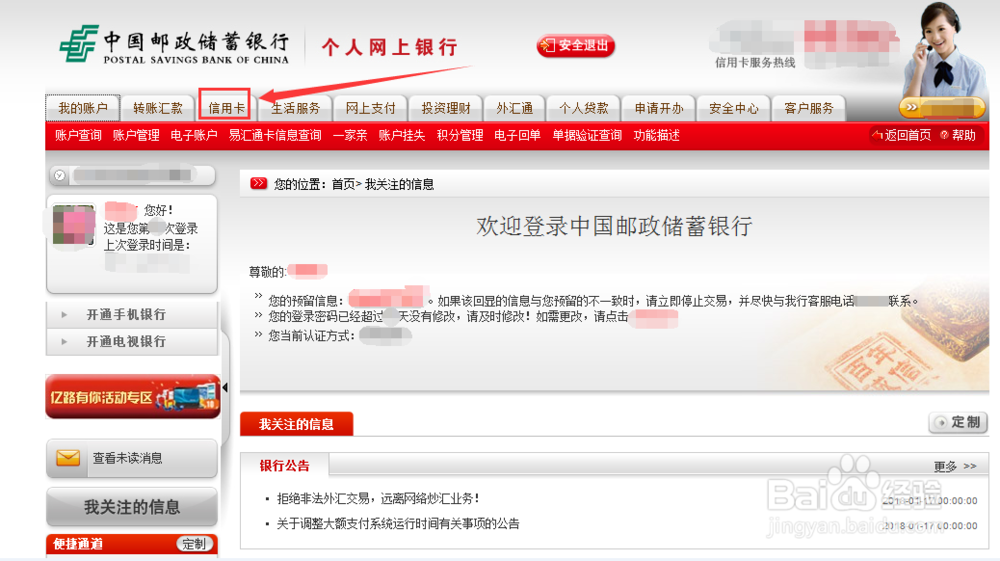Open the 安全中心 tab
Screen dimensions: 1000x561
click(733, 108)
